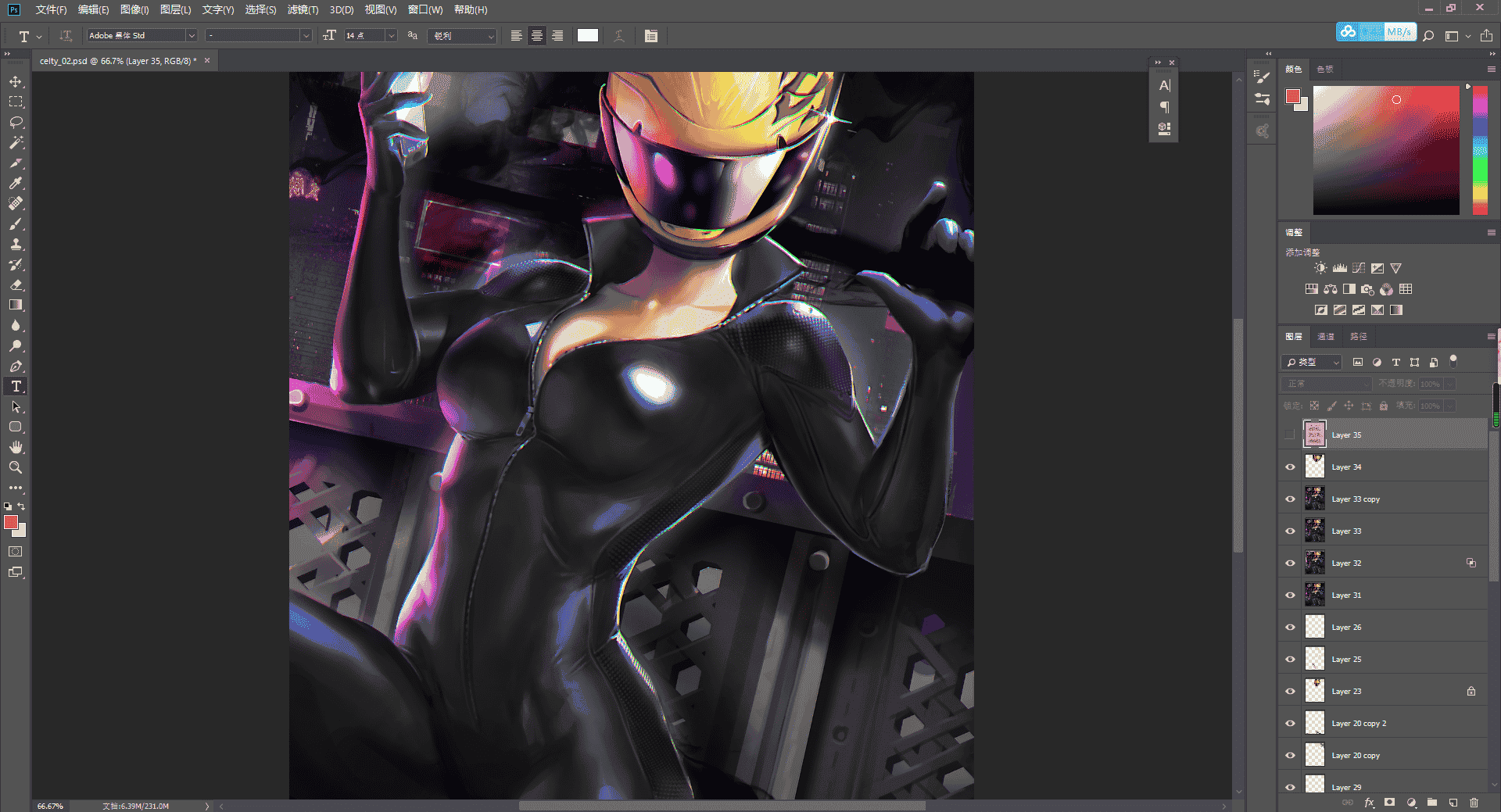1501x812 pixels.
Task: Toggle visibility of Layer 35
Action: [1290, 435]
